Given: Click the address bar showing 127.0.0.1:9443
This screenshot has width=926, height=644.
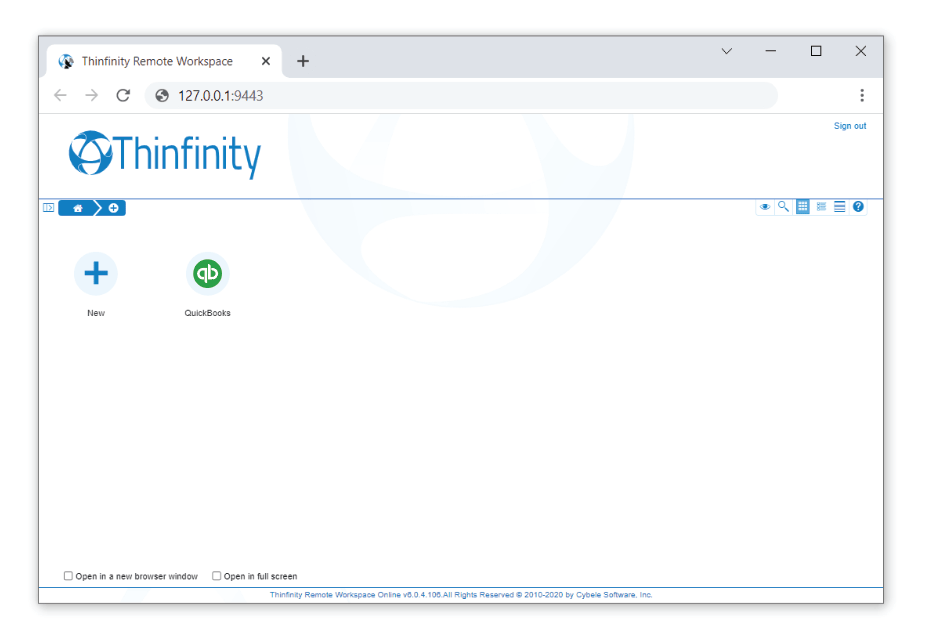Looking at the screenshot, I should pyautogui.click(x=461, y=96).
